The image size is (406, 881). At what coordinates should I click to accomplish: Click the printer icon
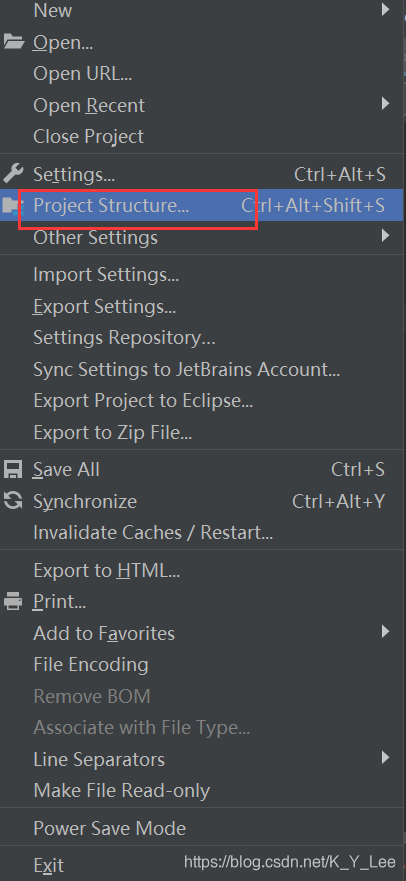click(x=13, y=601)
